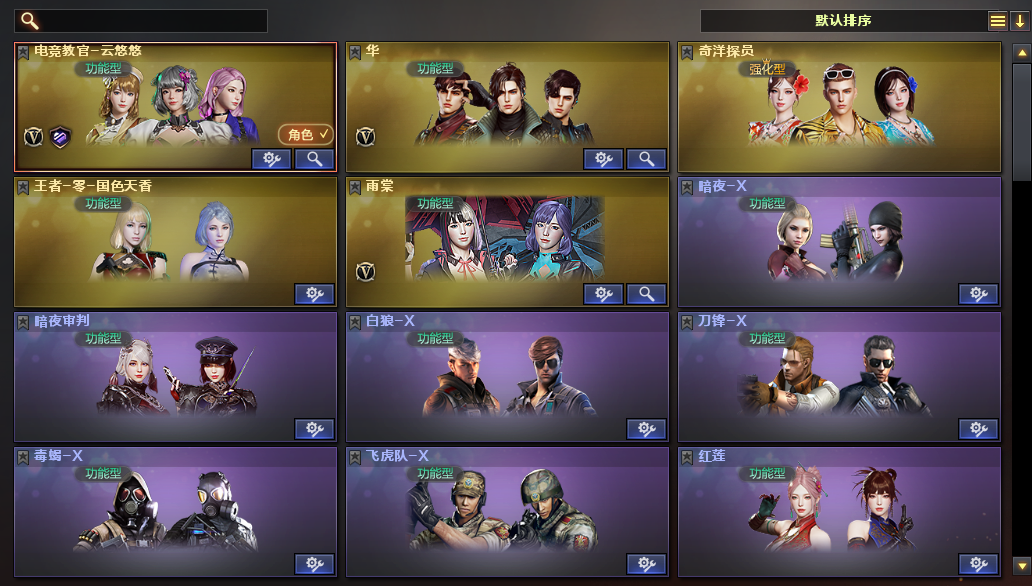Click the V badge on 雨棠 card
The height and width of the screenshot is (586, 1032).
[365, 271]
